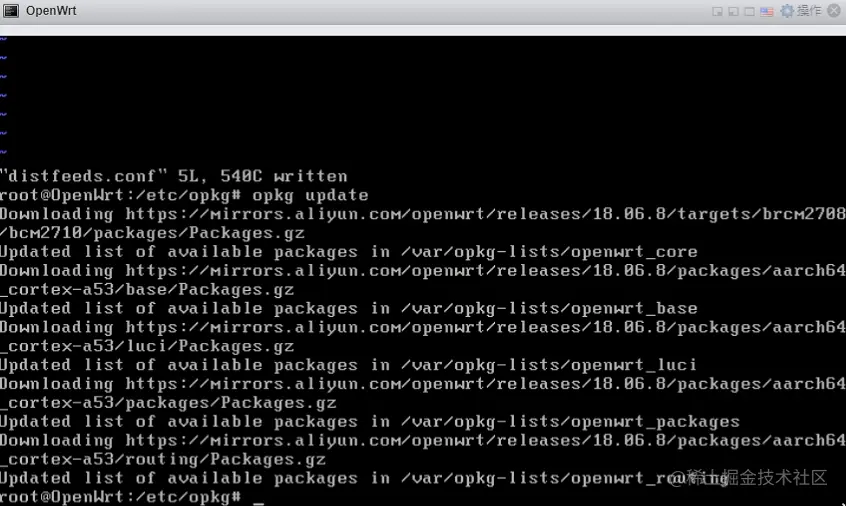Screen dimensions: 846x506
Task: Click the 'distfeeds.conf 5L, 540C written' line
Action: [x=174, y=176]
